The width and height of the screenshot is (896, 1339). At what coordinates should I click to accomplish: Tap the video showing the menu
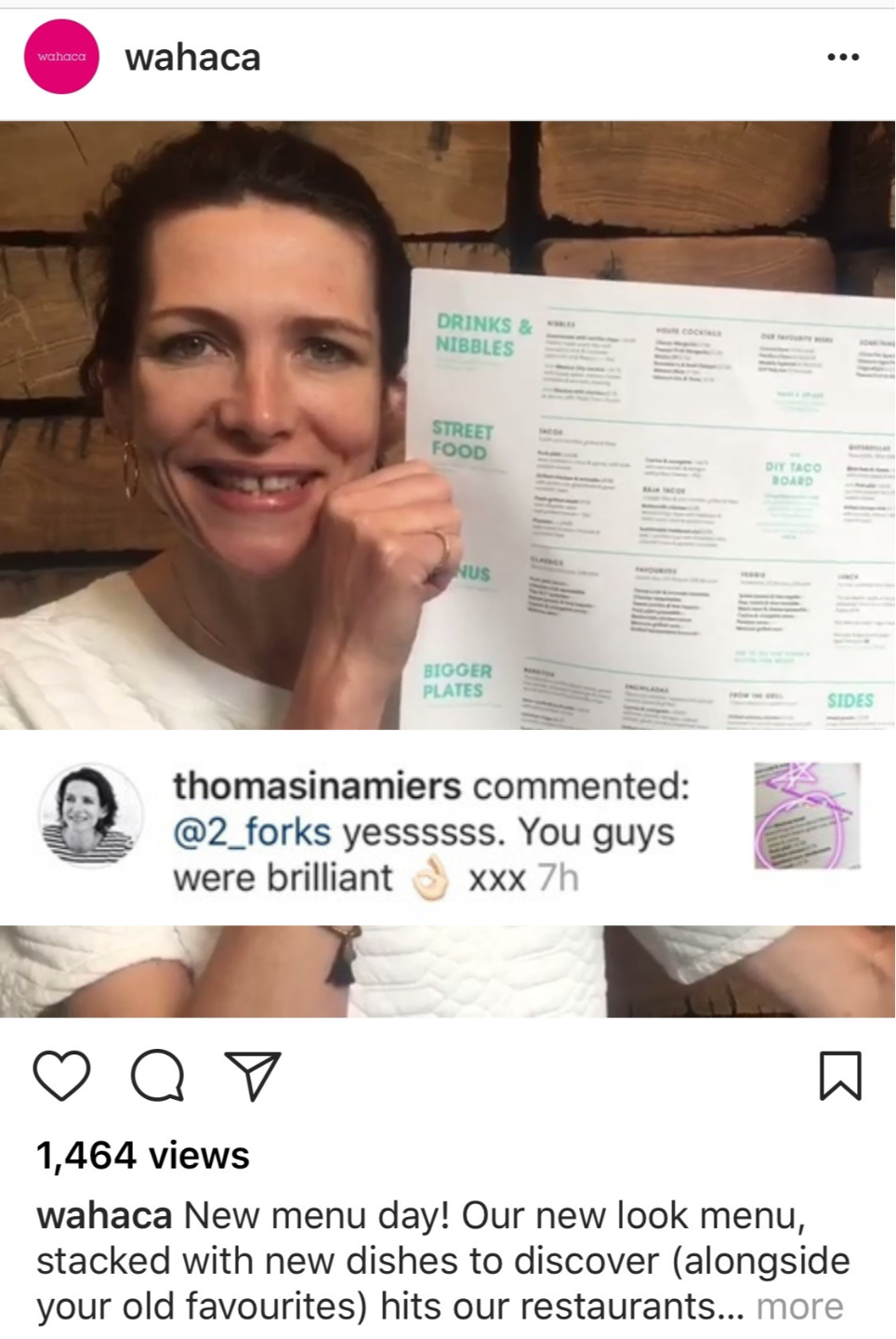click(448, 425)
